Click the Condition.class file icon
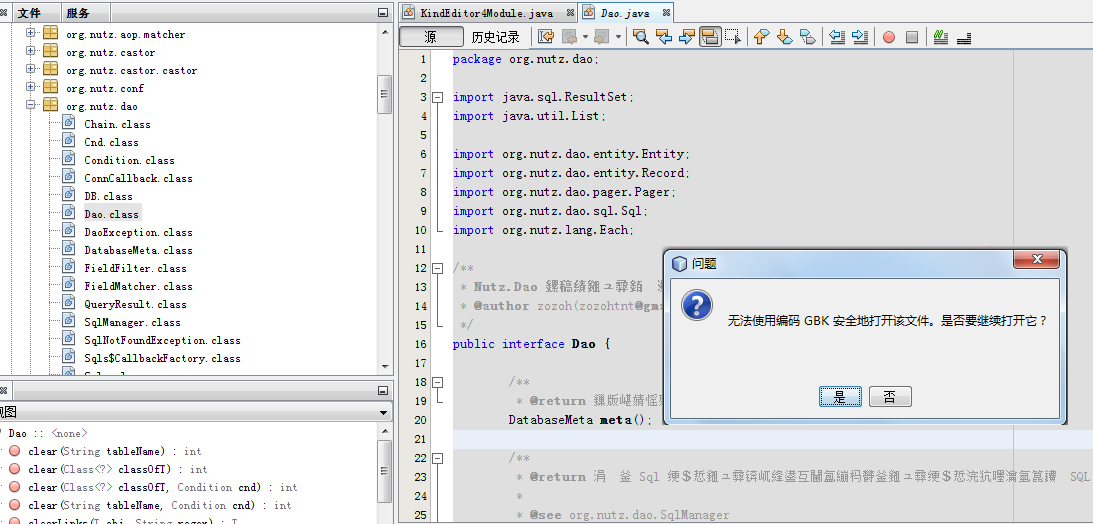 [68, 158]
